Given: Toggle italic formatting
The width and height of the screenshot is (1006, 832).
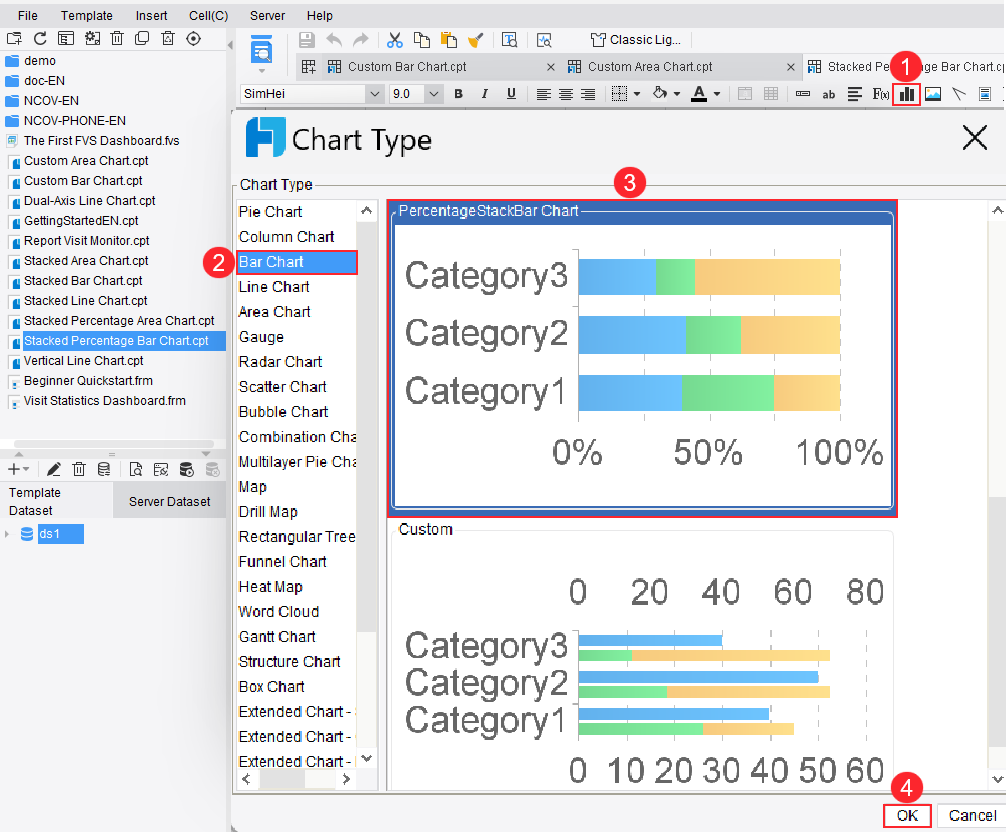Looking at the screenshot, I should pyautogui.click(x=484, y=94).
